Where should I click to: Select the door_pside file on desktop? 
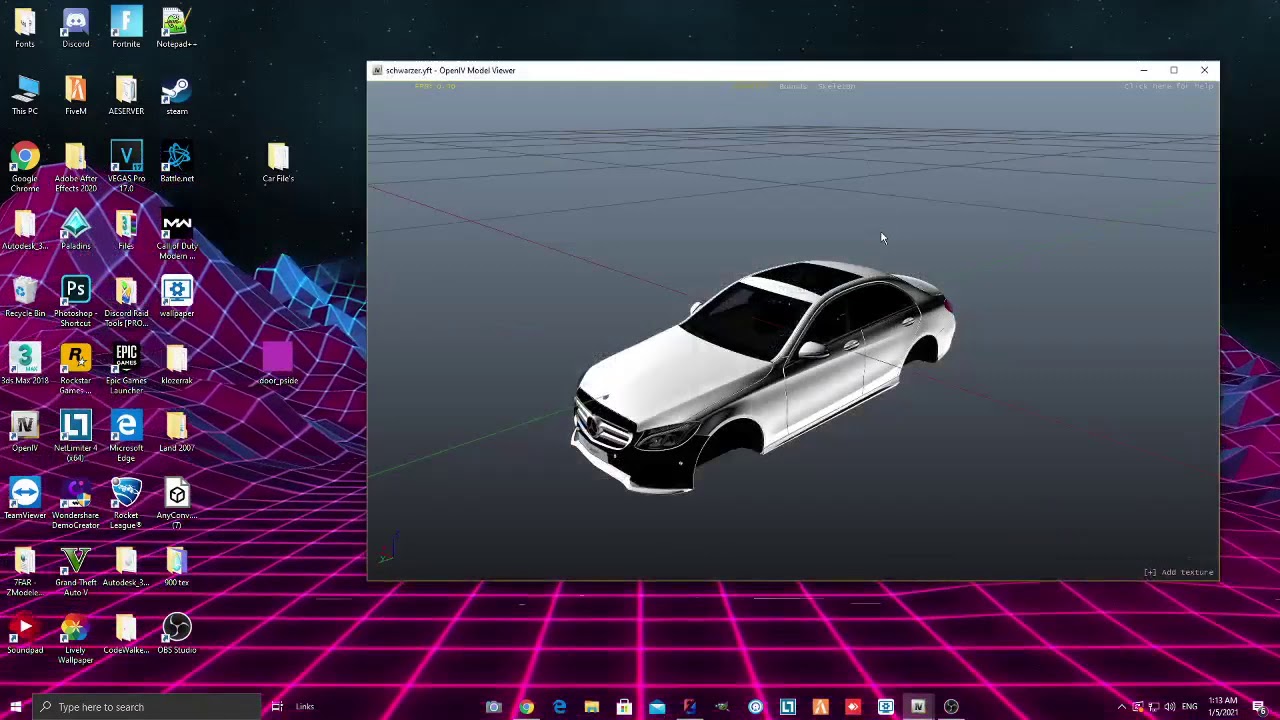(278, 365)
